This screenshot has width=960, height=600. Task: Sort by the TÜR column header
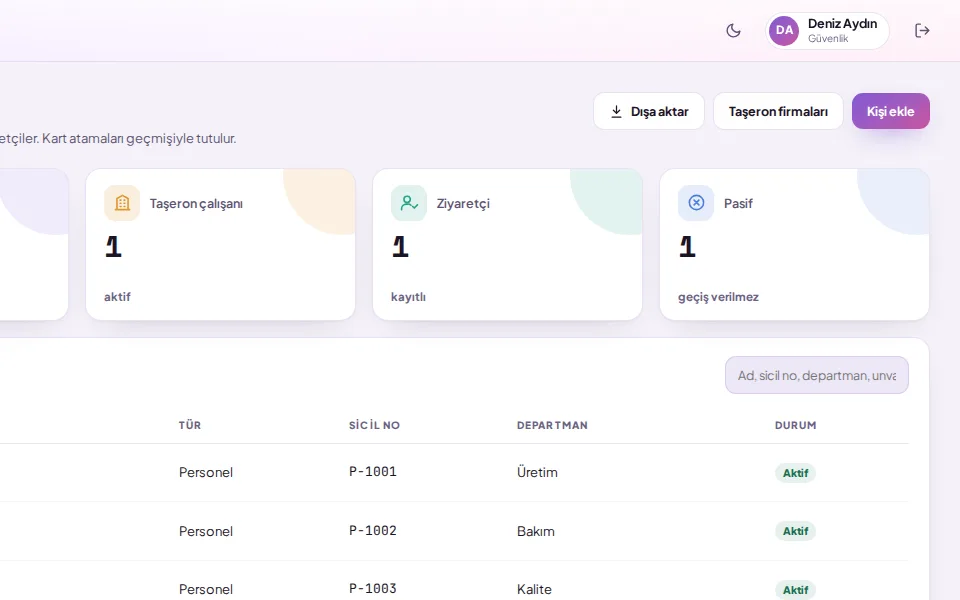point(190,425)
